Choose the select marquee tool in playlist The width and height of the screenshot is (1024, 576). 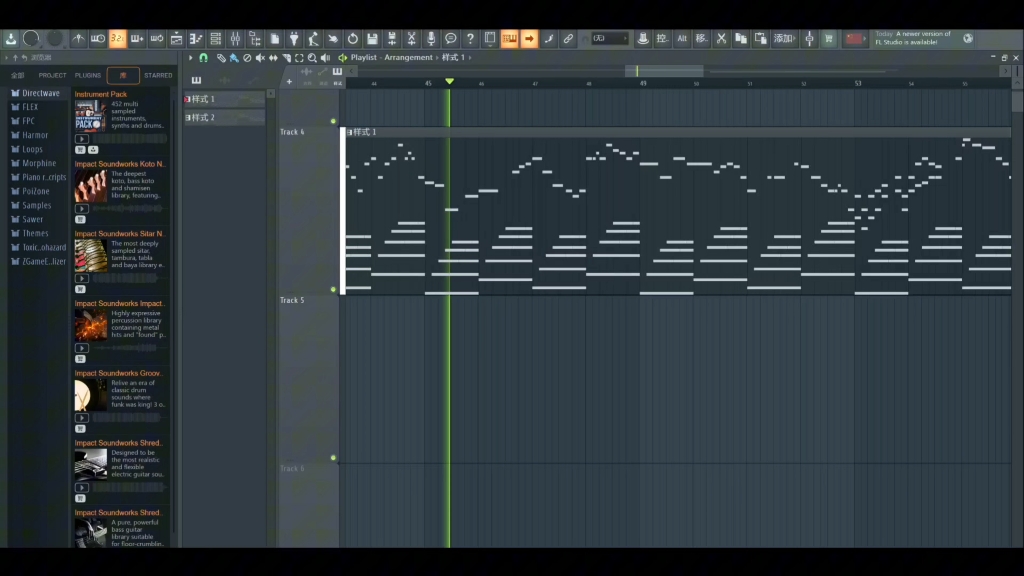(299, 58)
